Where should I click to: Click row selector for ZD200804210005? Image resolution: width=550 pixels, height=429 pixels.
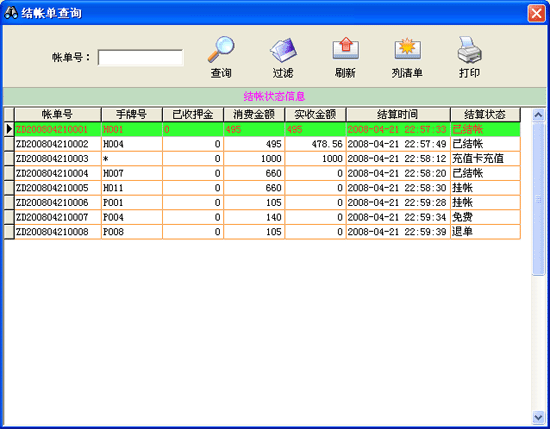(x=9, y=188)
